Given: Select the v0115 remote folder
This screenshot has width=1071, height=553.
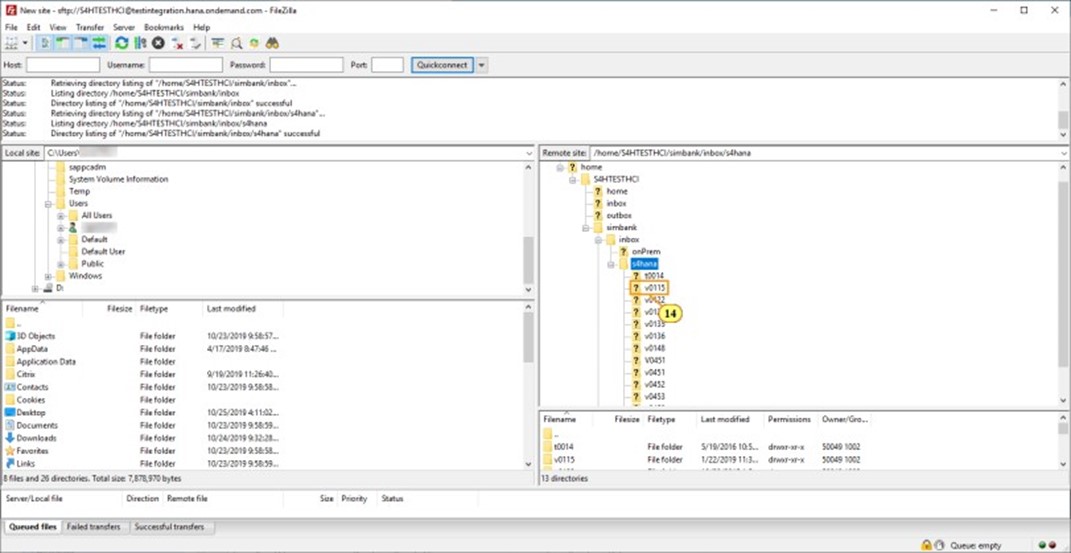Looking at the screenshot, I should tap(654, 288).
